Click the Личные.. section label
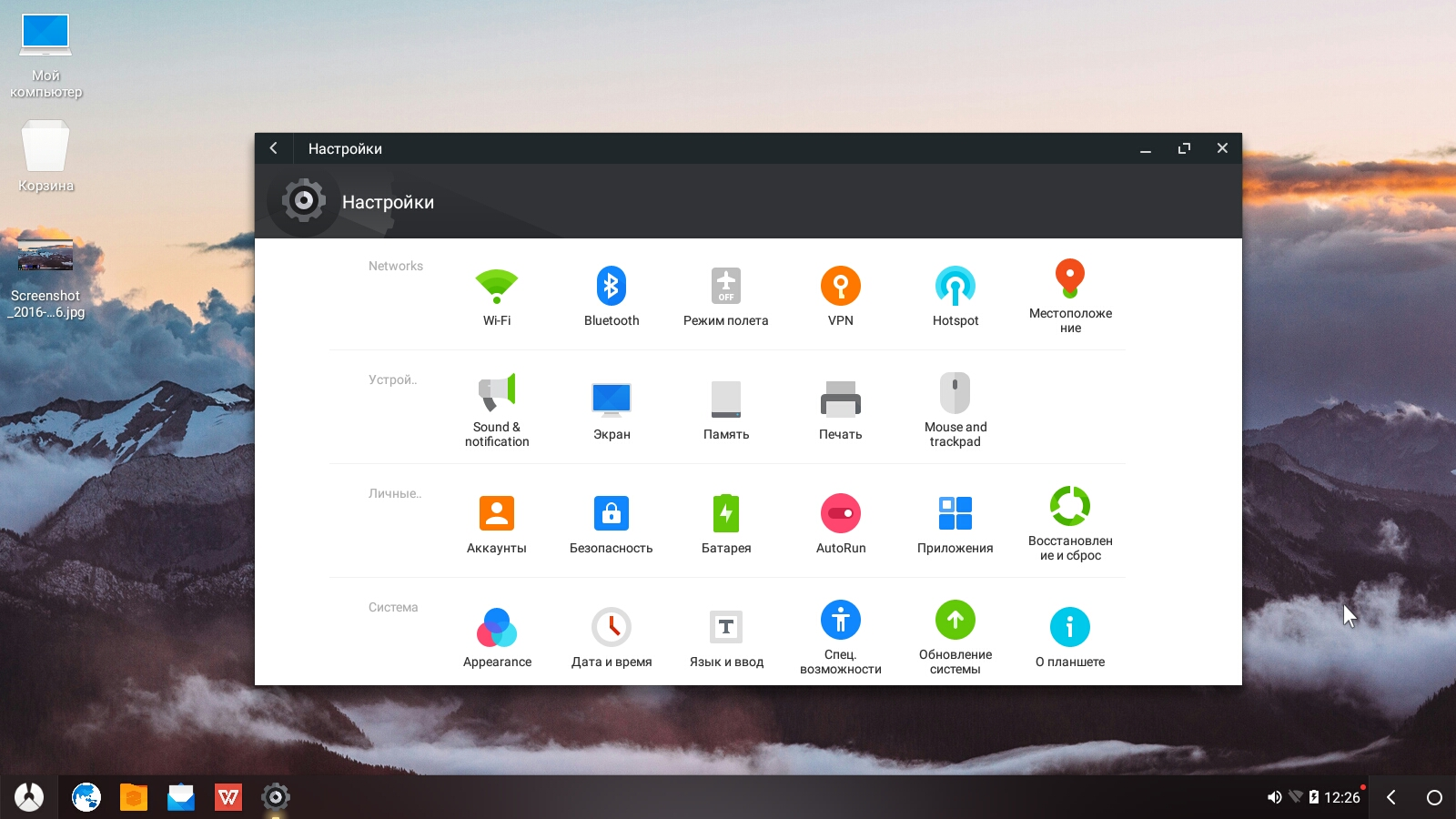The width and height of the screenshot is (1456, 819). click(x=395, y=493)
